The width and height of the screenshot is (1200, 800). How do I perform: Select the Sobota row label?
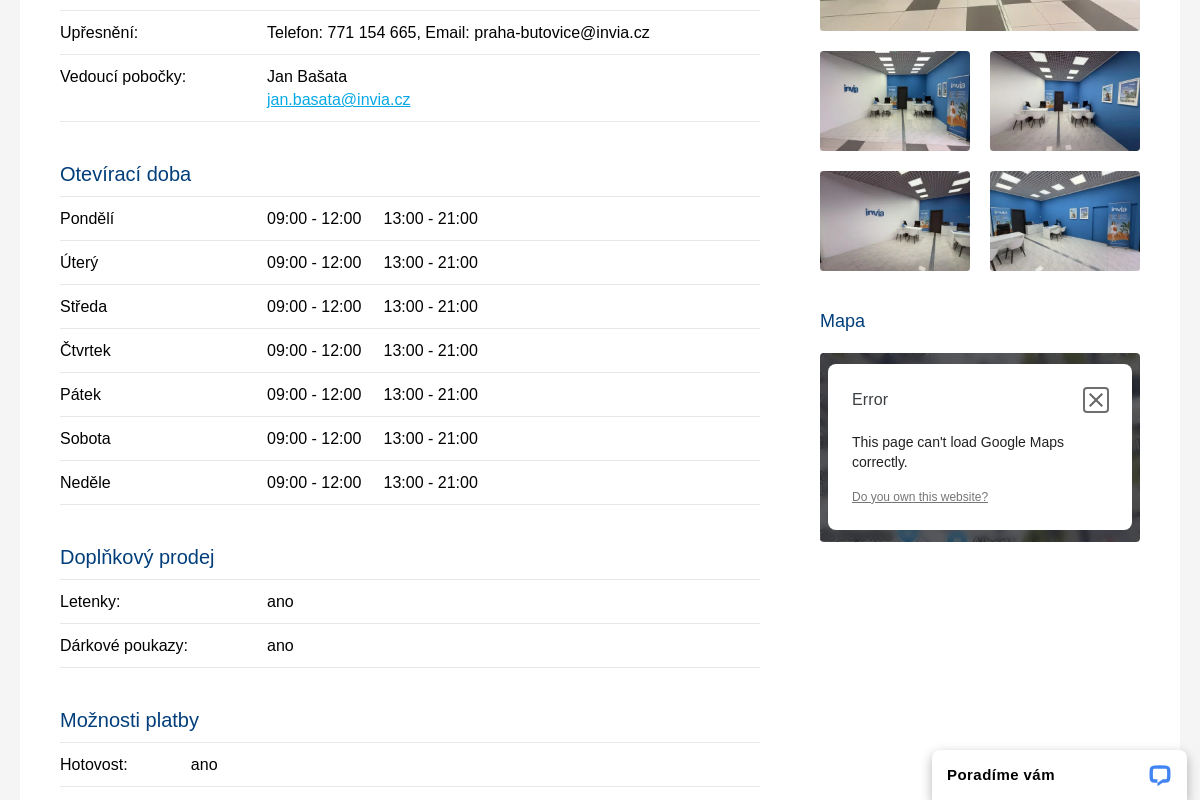(85, 439)
